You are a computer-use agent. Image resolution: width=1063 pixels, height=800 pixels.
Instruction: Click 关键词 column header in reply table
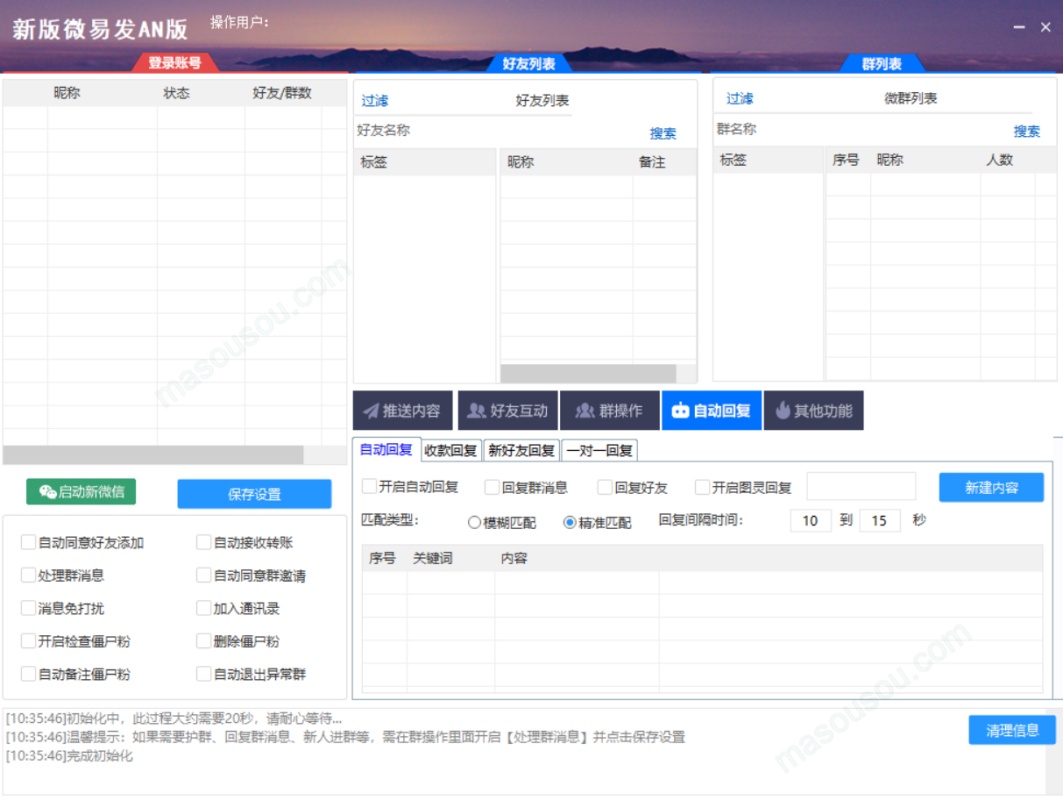coord(433,558)
